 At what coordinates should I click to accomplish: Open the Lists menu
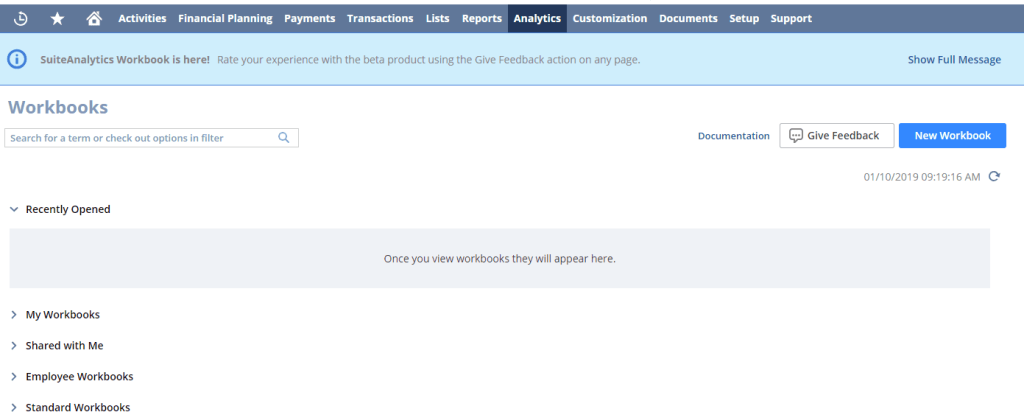438,19
